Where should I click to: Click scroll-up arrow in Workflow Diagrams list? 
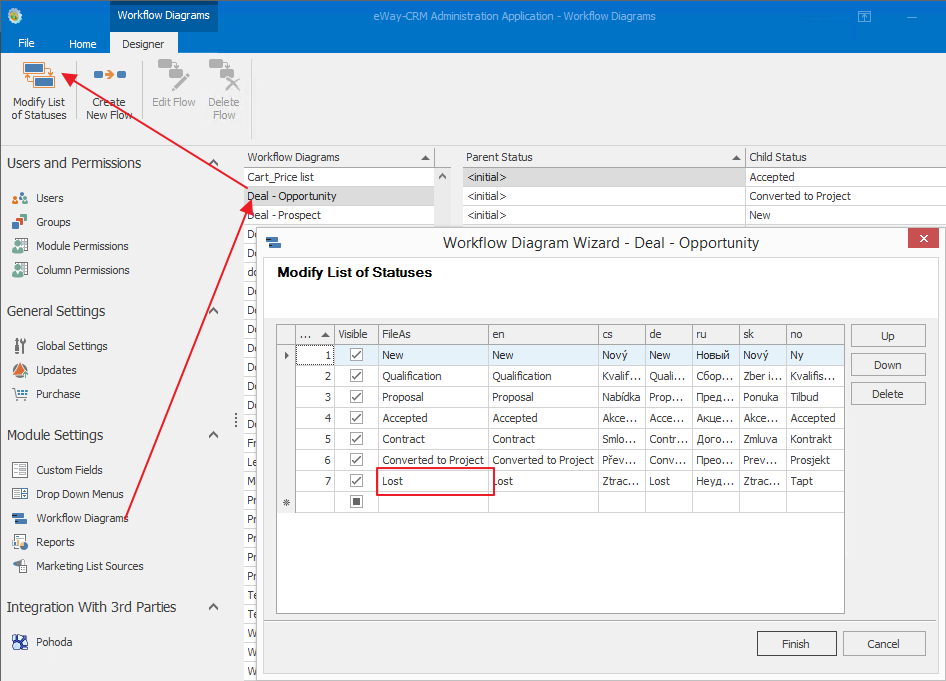[x=442, y=177]
